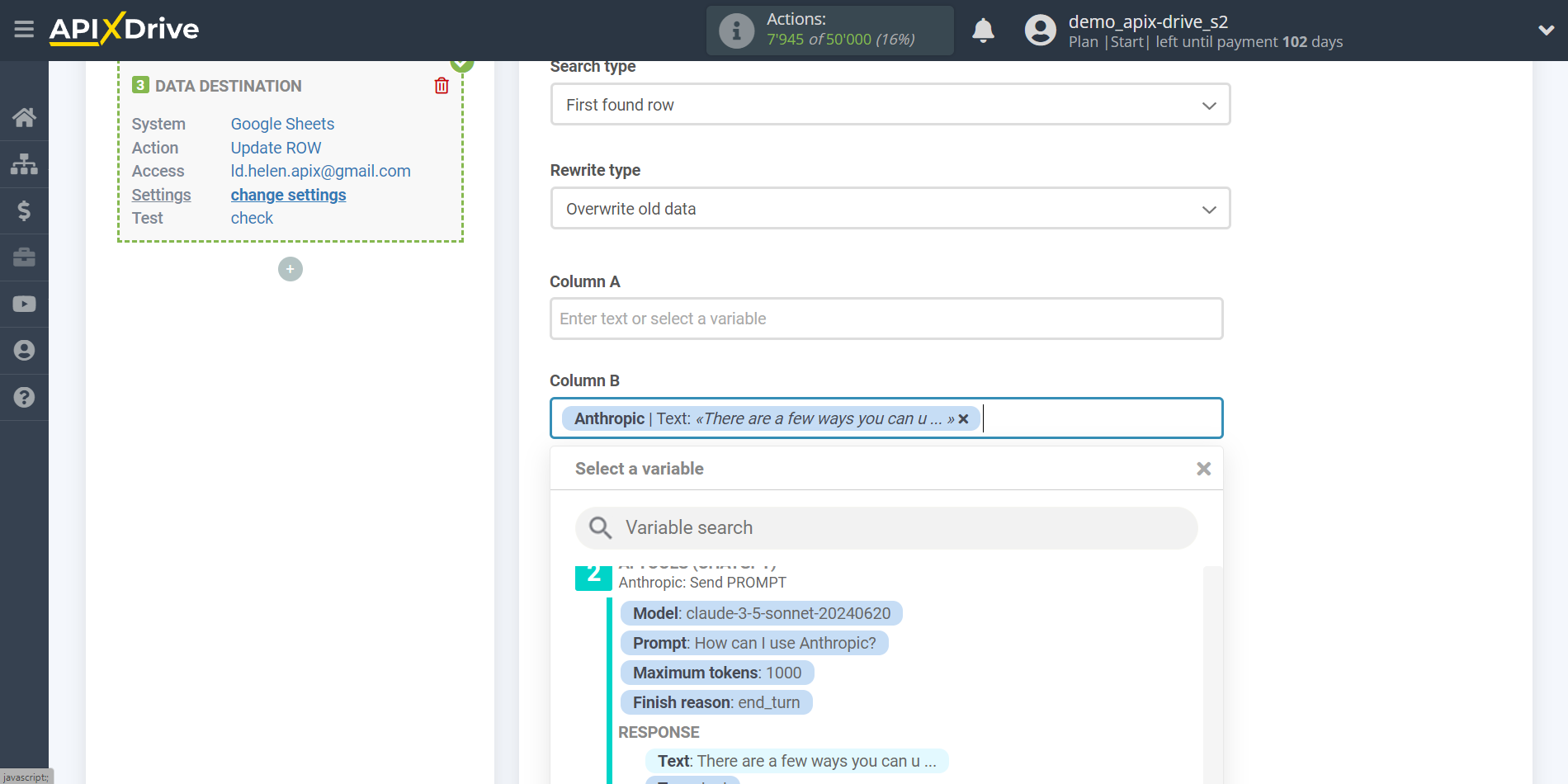
Task: Select the Model claude-3-5-sonnet variable
Action: click(x=761, y=613)
